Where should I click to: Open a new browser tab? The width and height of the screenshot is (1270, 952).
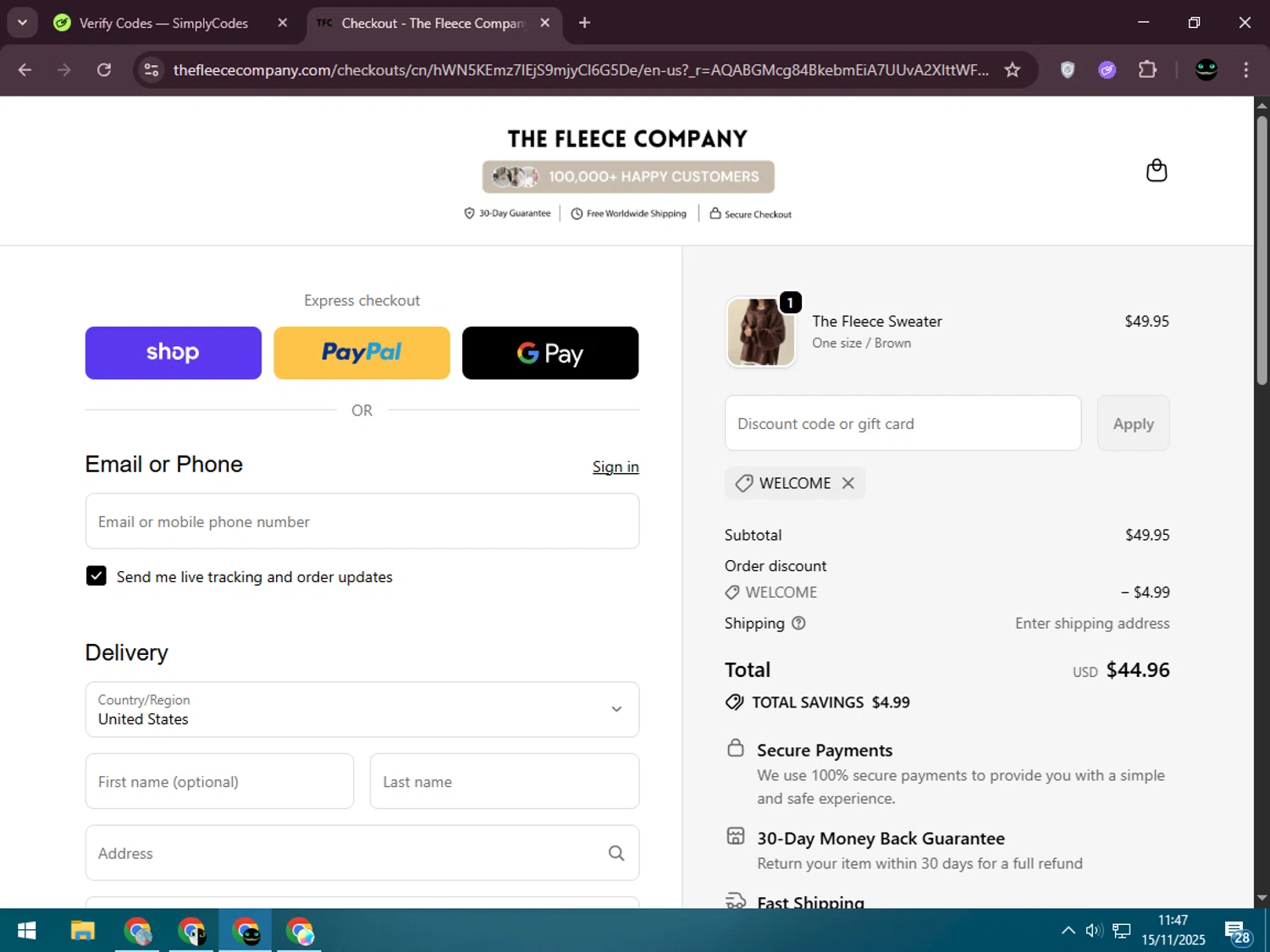pos(584,23)
